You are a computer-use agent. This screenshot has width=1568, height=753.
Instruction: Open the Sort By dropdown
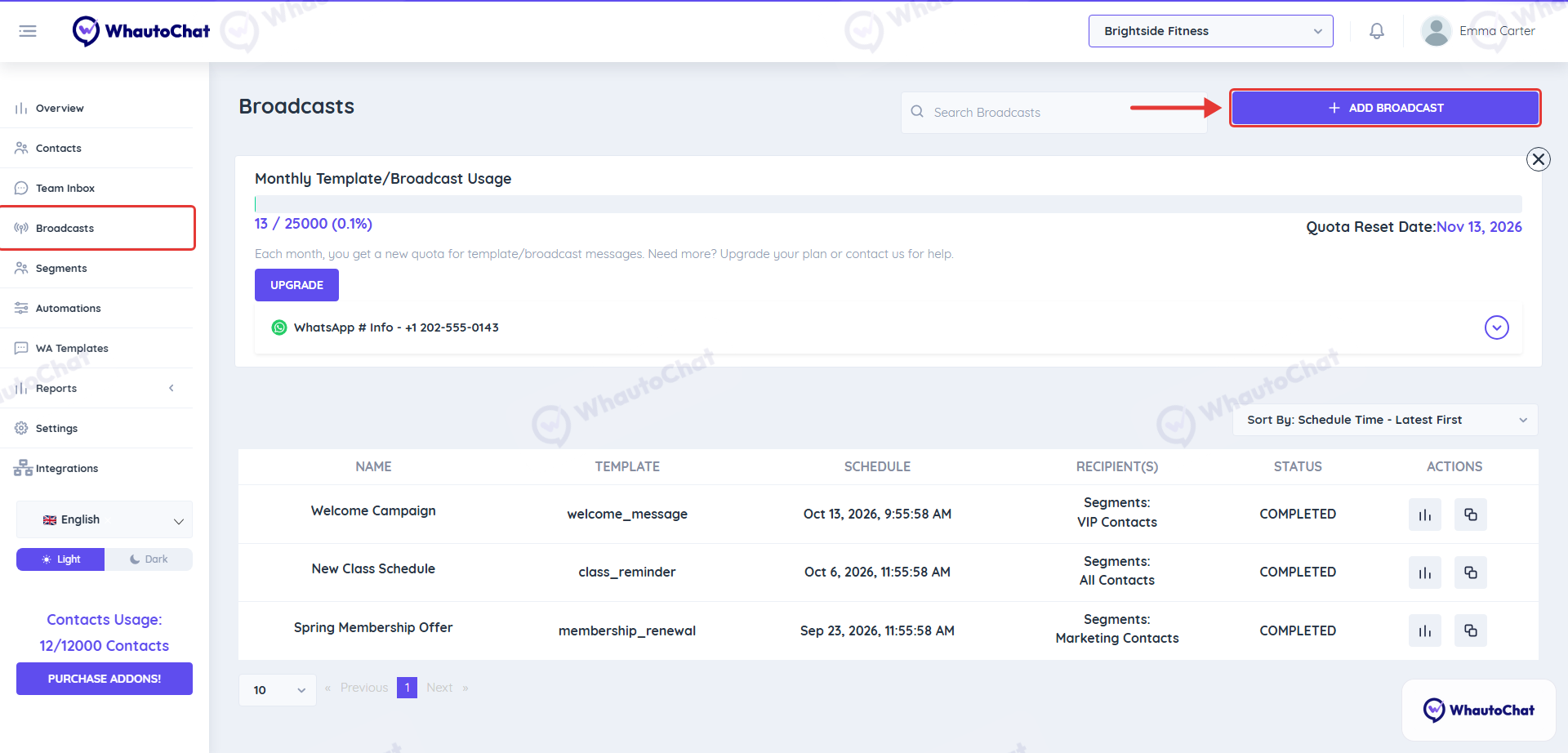point(1386,420)
